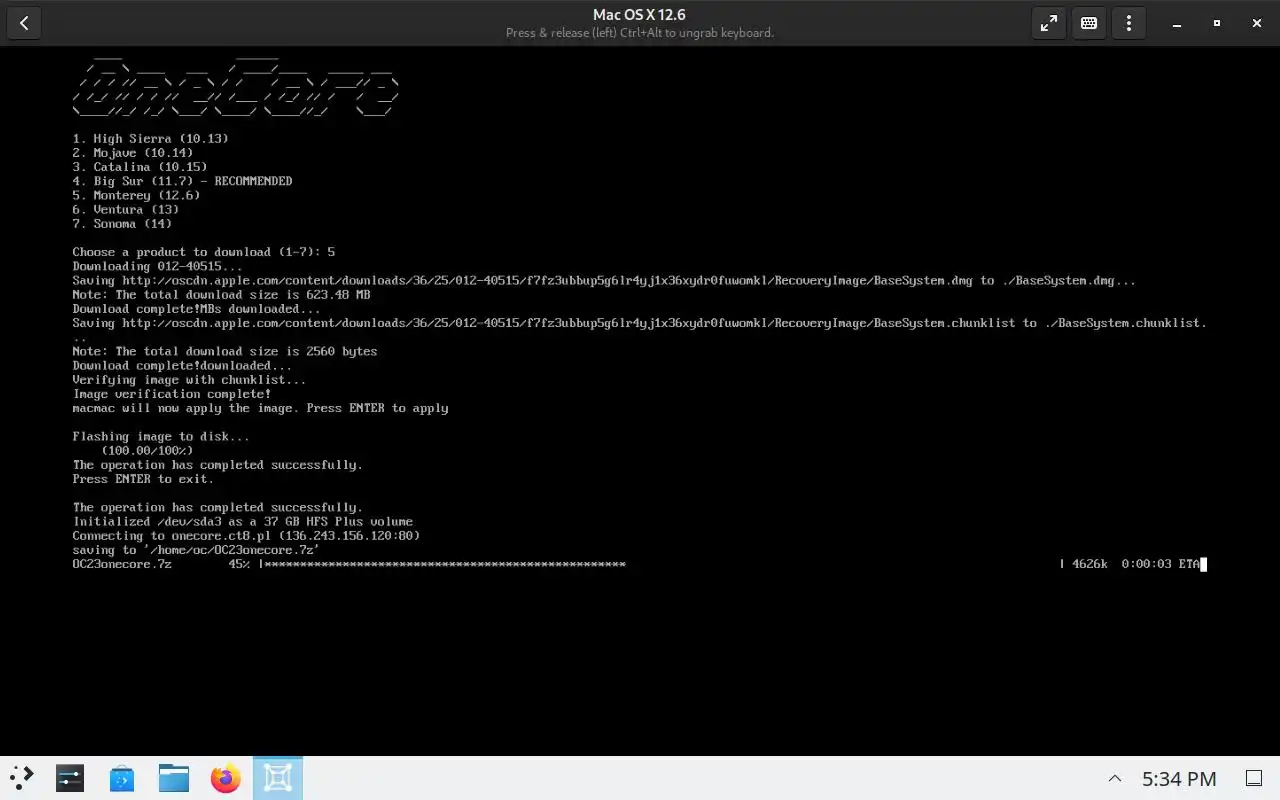The height and width of the screenshot is (800, 1280).
Task: Open the Dolphin file manager
Action: [x=174, y=778]
